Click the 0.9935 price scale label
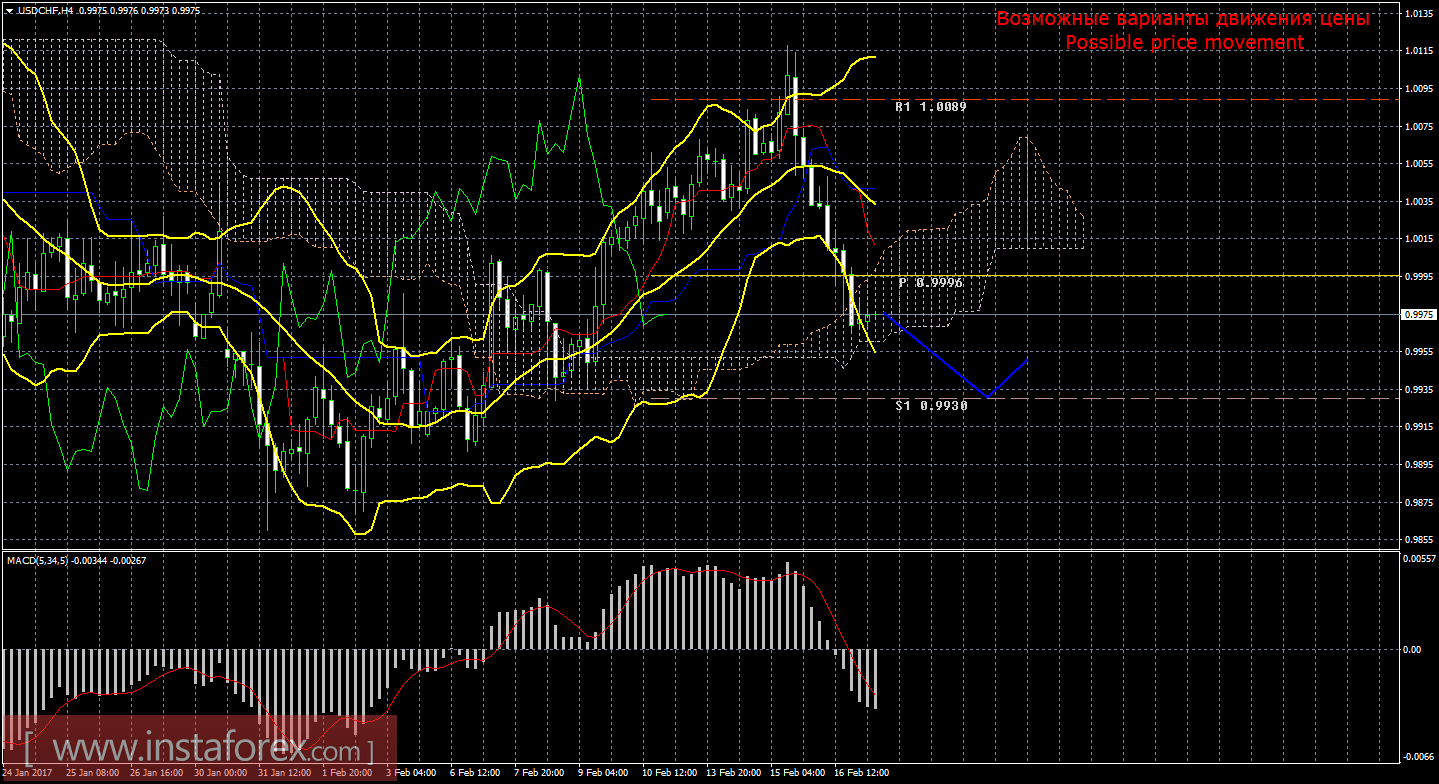This screenshot has width=1439, height=784. (x=1420, y=389)
